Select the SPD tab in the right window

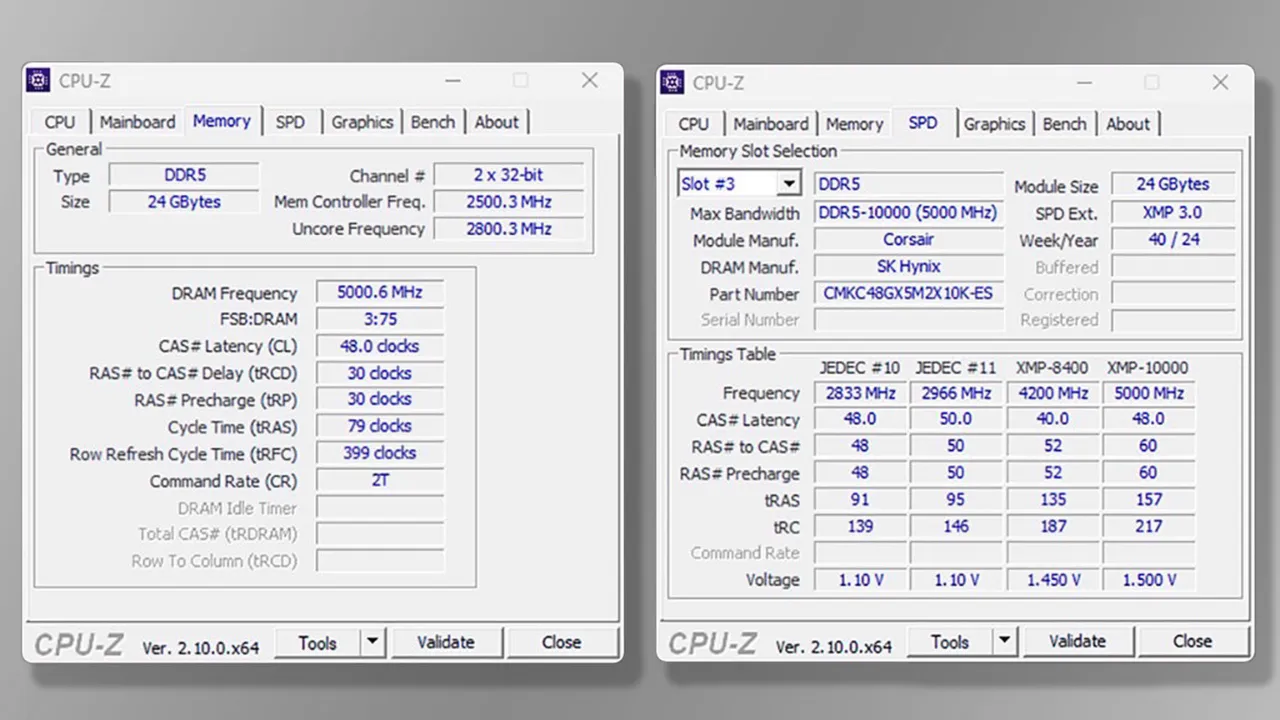(x=923, y=122)
